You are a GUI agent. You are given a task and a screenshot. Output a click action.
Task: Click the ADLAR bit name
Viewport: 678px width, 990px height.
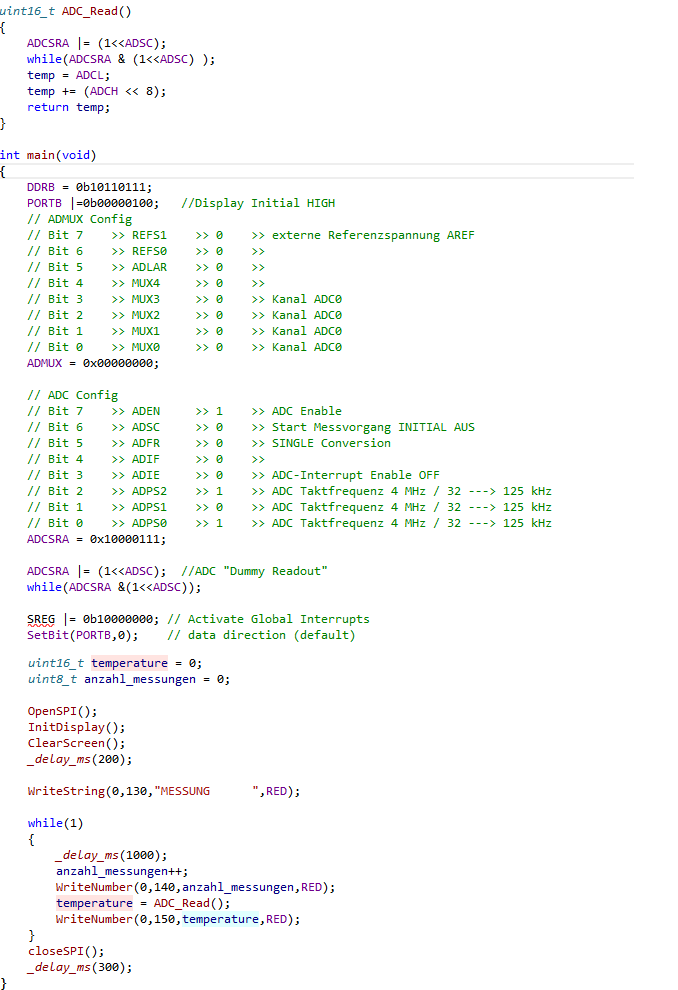click(x=150, y=267)
